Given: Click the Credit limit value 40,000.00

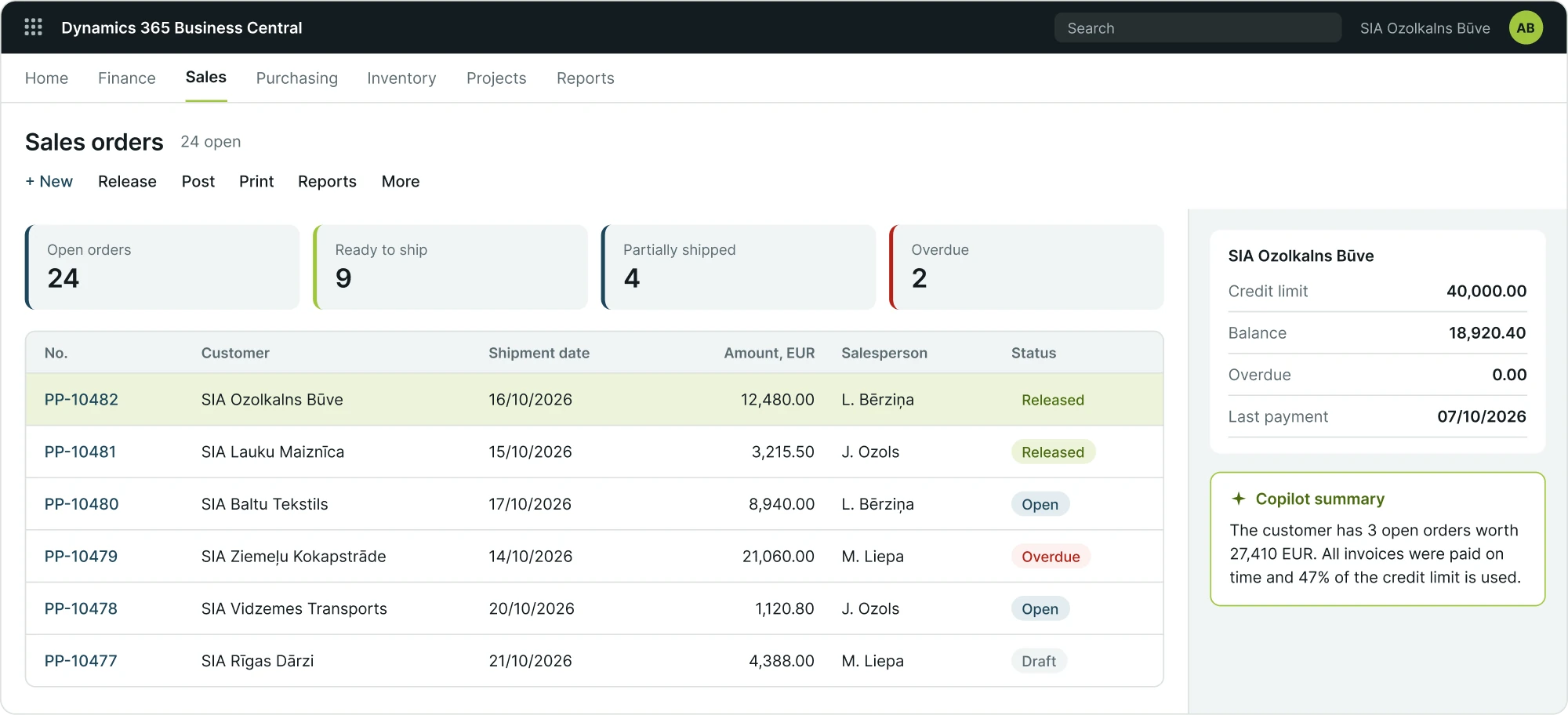Looking at the screenshot, I should point(1486,291).
